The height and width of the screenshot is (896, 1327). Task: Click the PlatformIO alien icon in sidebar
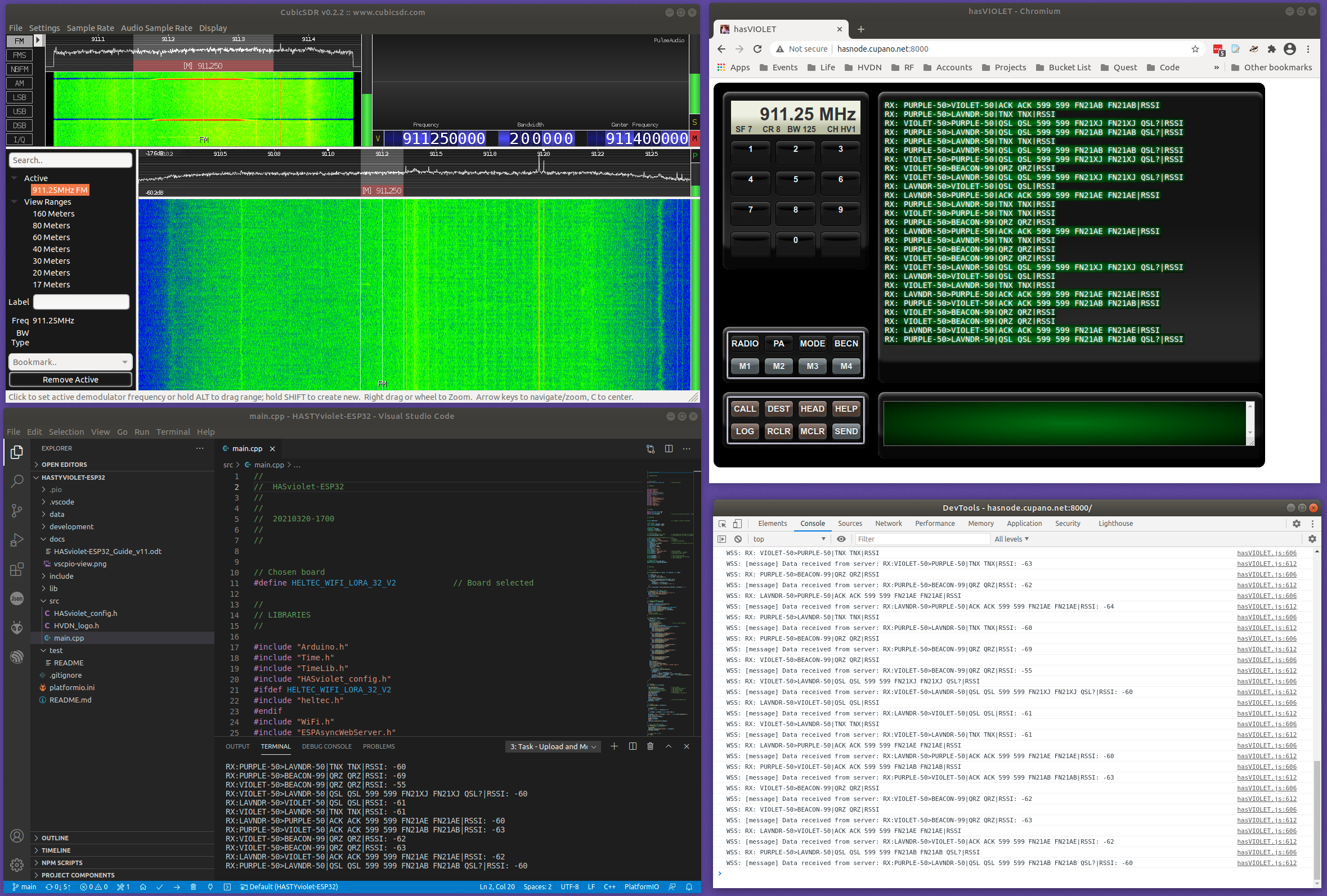17,628
